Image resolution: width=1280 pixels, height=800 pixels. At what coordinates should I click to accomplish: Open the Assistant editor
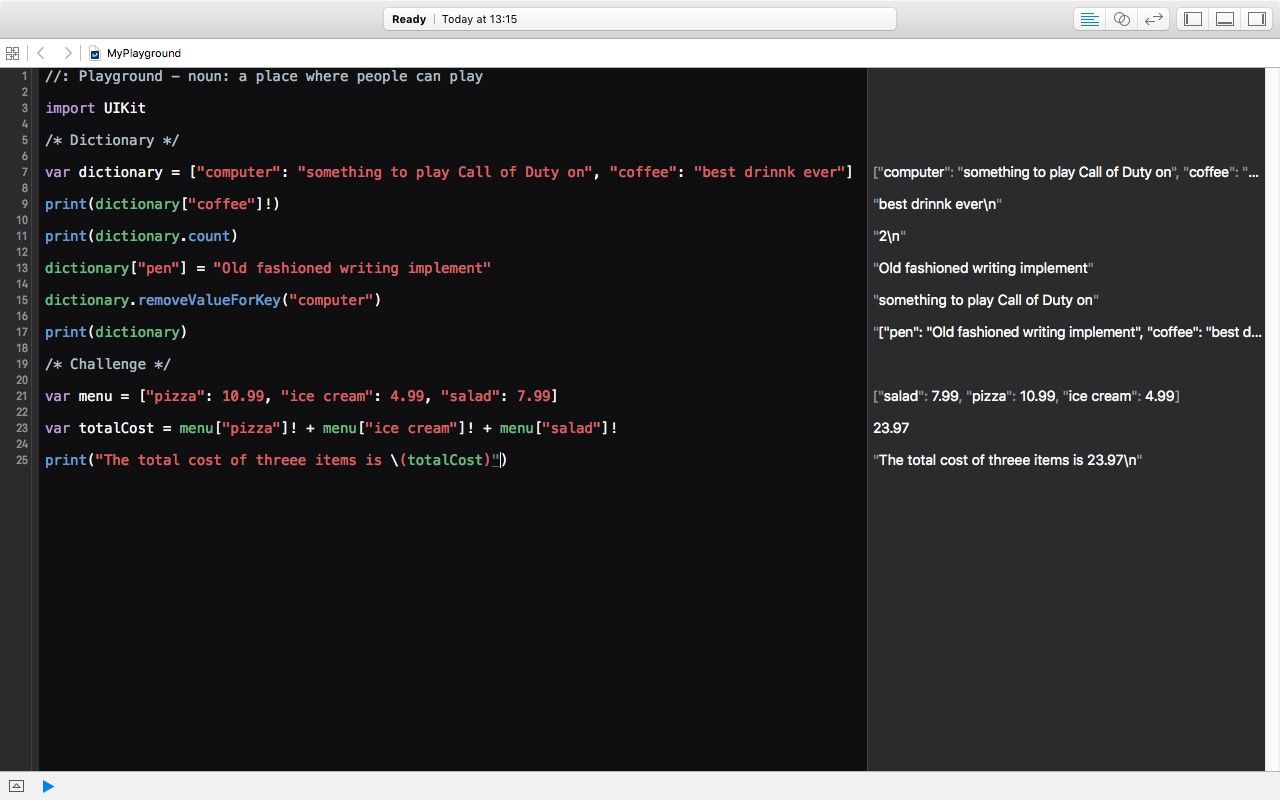(x=1121, y=19)
